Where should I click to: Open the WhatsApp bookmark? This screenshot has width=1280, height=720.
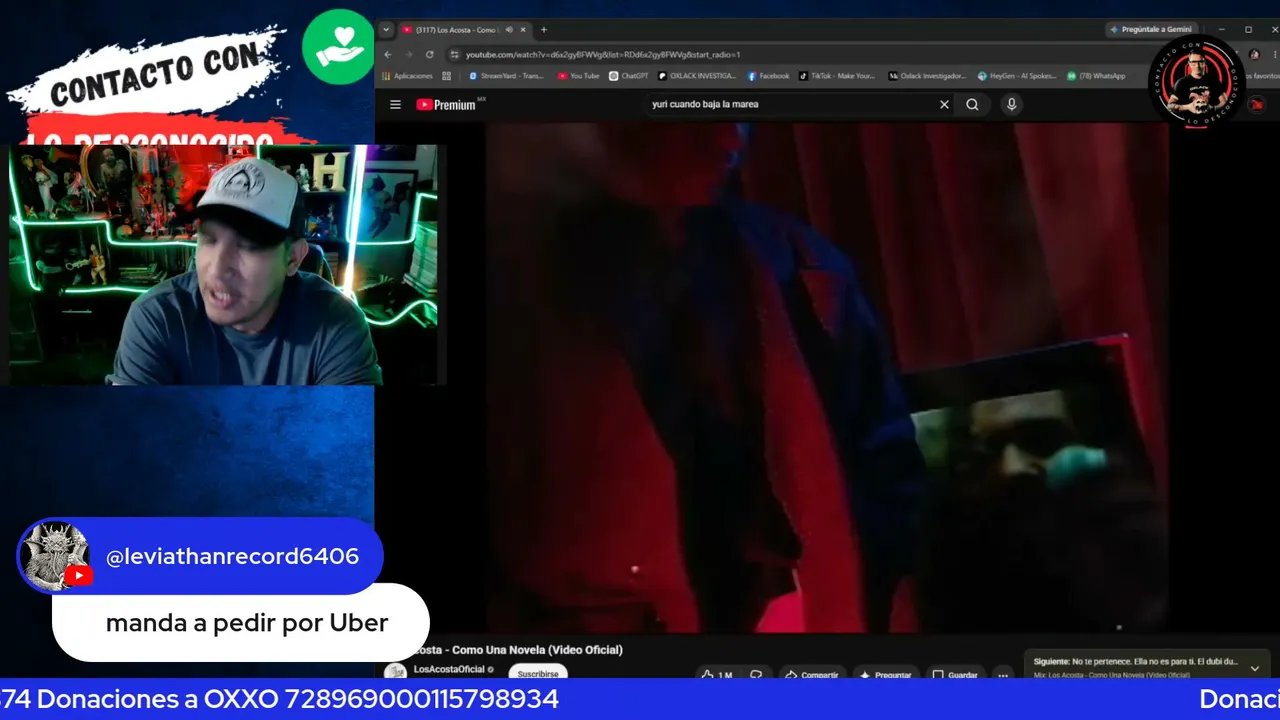pos(1096,76)
